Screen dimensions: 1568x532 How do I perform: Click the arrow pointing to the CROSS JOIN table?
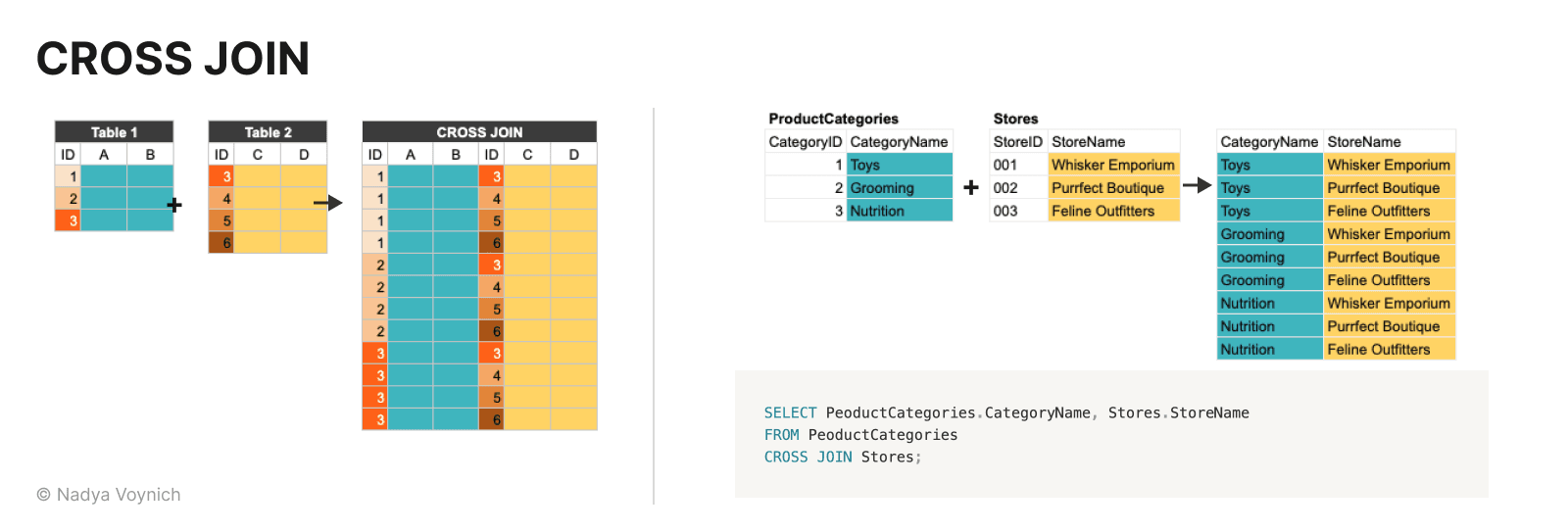(328, 203)
